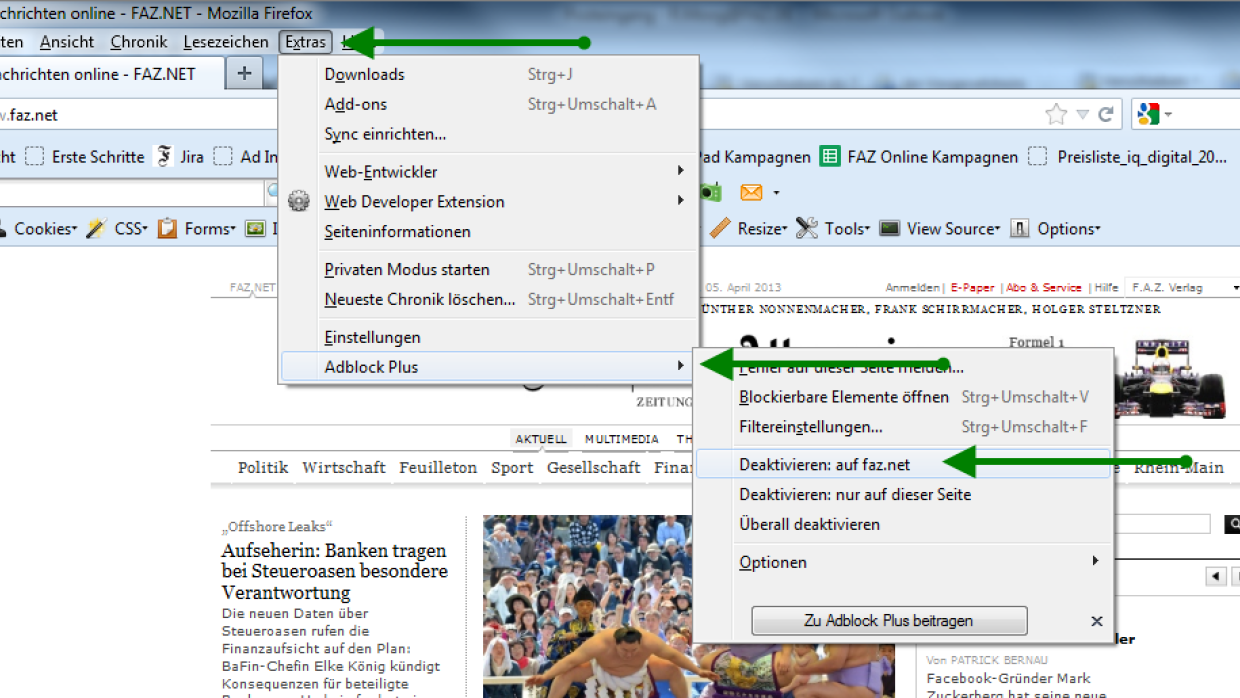Select Downloads from the Extras menu
This screenshot has width=1240, height=698.
[489, 74]
